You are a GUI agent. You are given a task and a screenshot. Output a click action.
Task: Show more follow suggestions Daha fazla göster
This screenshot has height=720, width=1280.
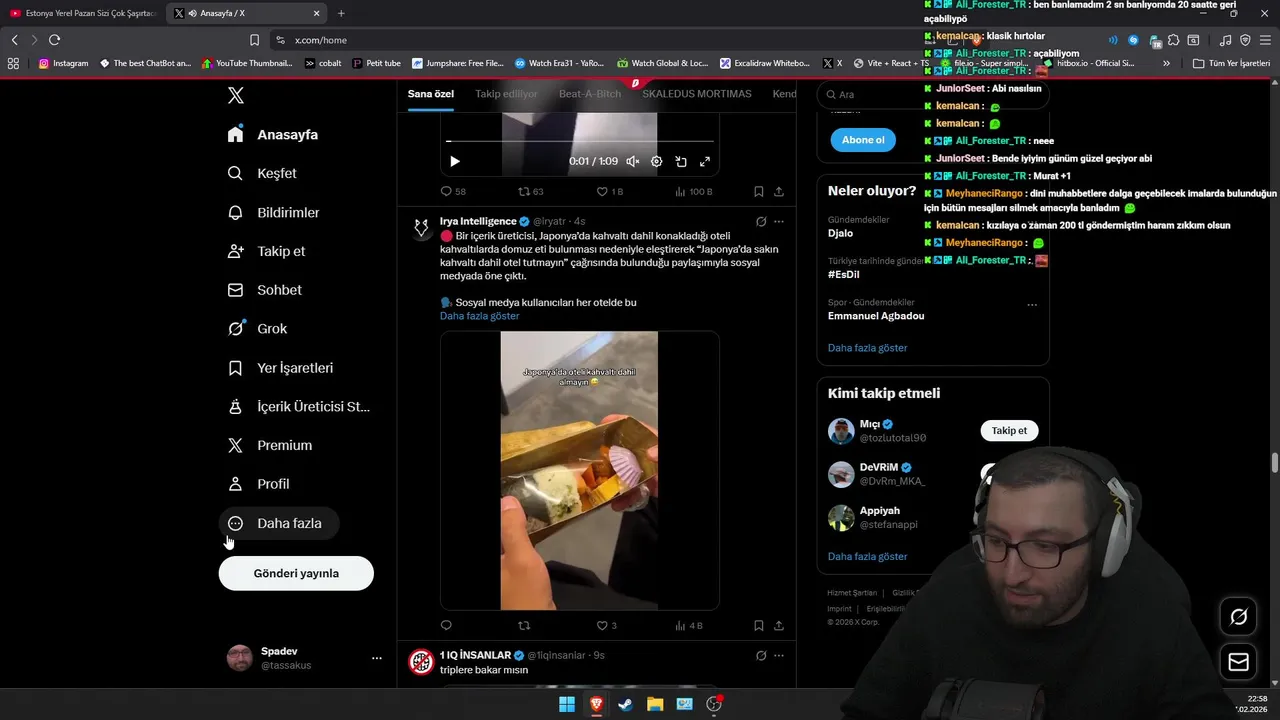click(868, 556)
